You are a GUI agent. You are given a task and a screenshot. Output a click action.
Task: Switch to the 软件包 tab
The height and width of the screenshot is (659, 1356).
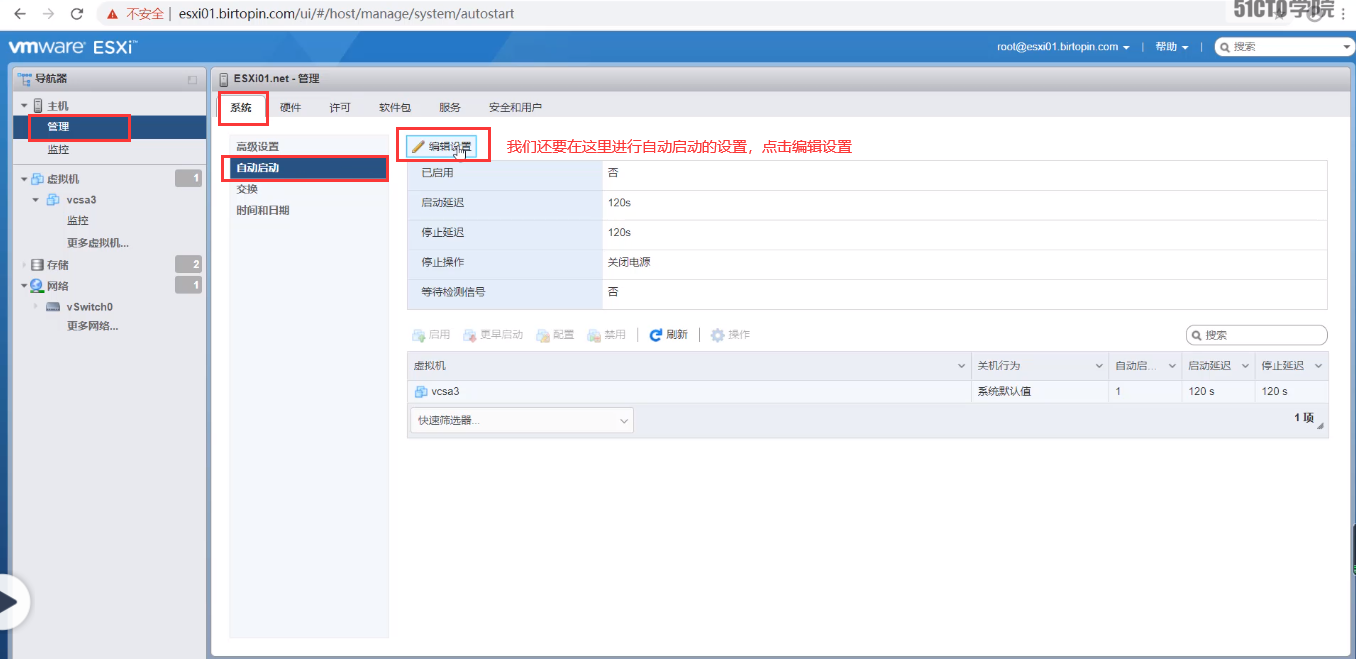395,108
